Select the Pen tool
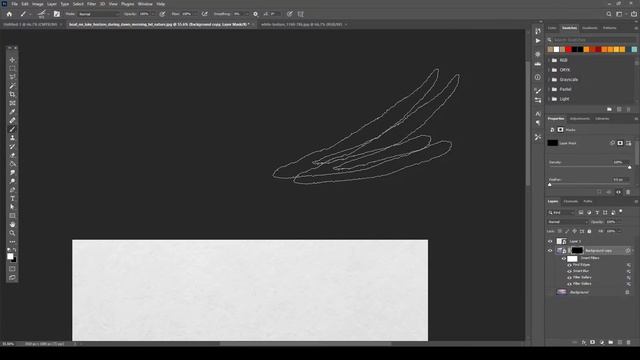The image size is (640, 360). pyautogui.click(x=12, y=190)
